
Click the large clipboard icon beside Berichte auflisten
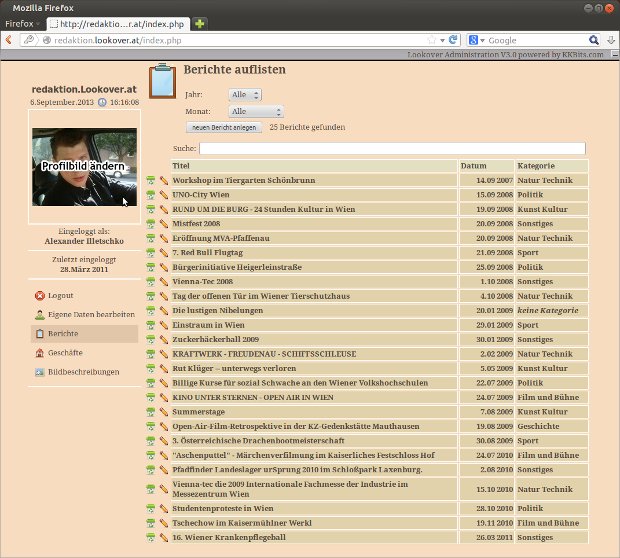click(162, 81)
